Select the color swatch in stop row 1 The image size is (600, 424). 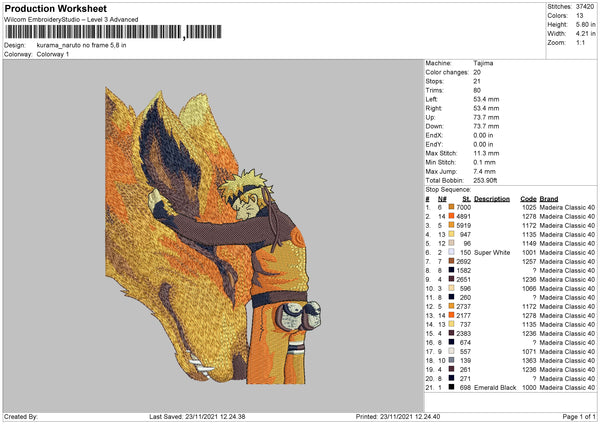pos(452,207)
